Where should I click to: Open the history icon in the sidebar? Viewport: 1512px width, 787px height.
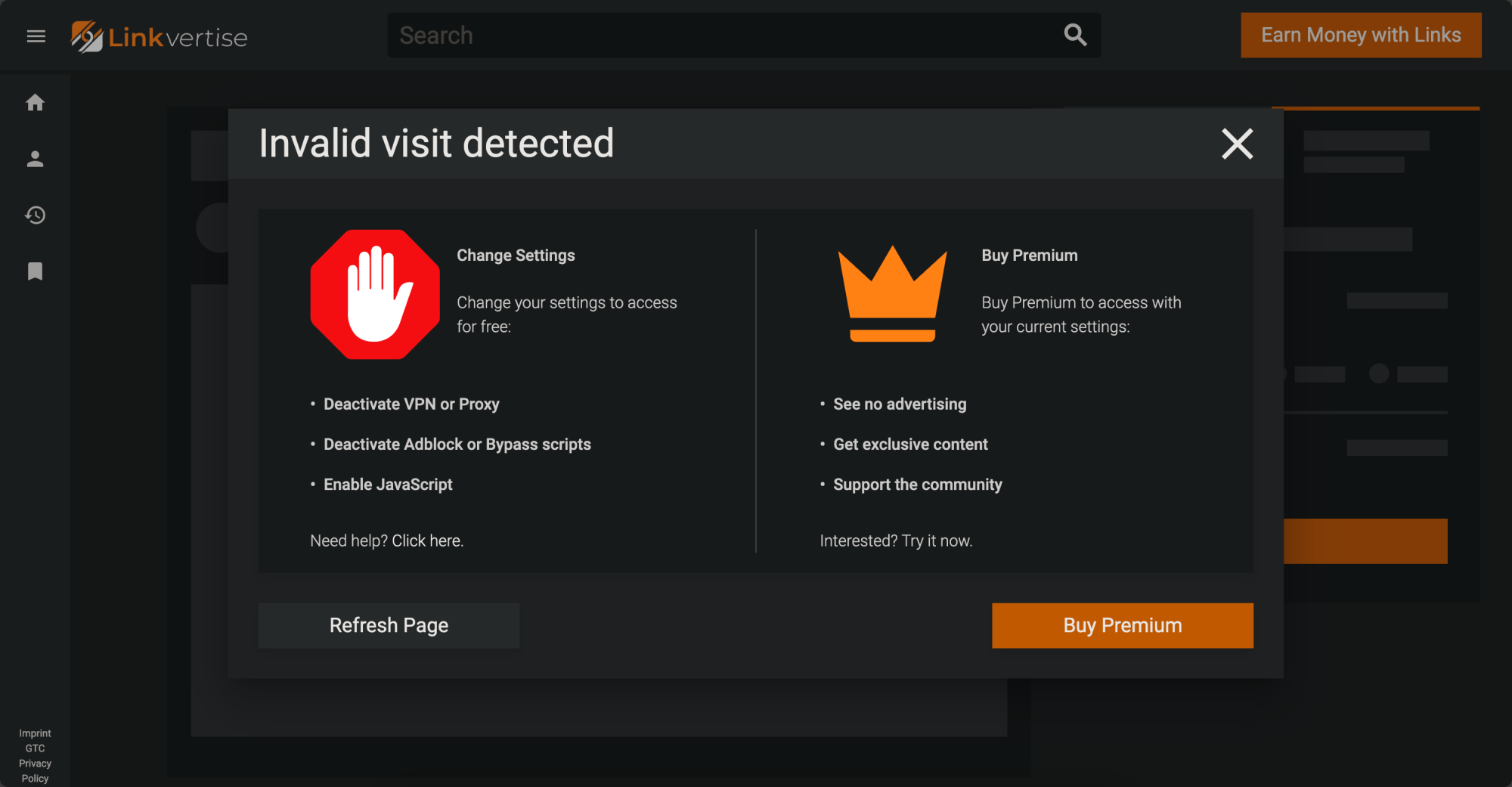click(35, 215)
